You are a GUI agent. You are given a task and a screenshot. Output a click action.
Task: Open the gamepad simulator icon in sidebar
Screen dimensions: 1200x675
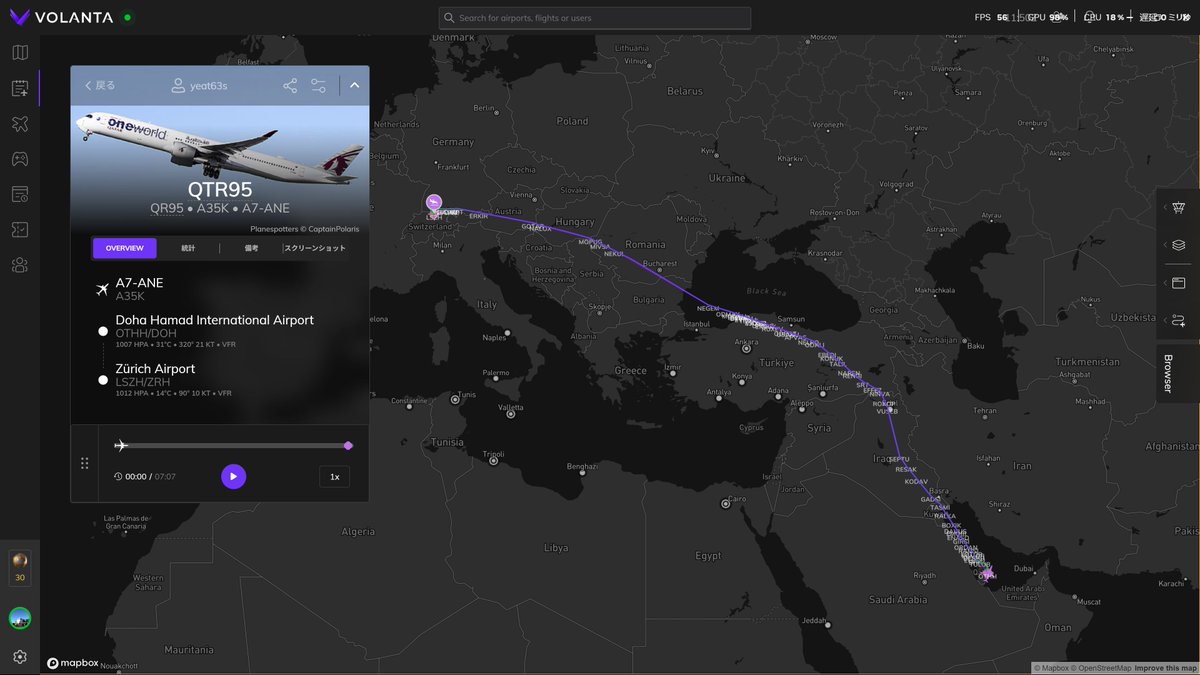20,159
